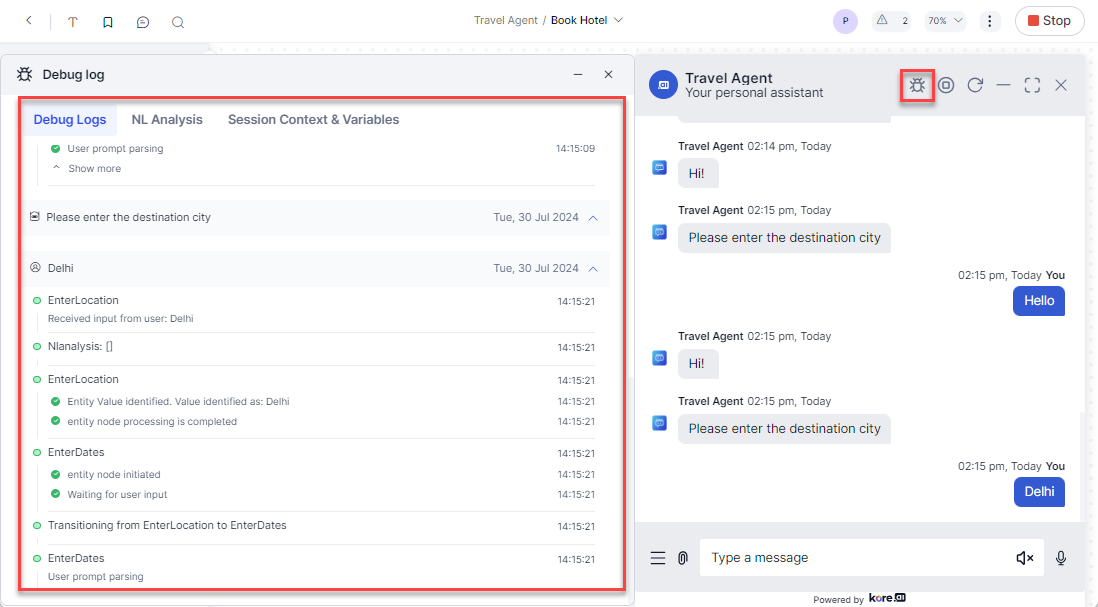Expand the chat window to fullscreen
The image size is (1098, 607).
pyautogui.click(x=1032, y=86)
